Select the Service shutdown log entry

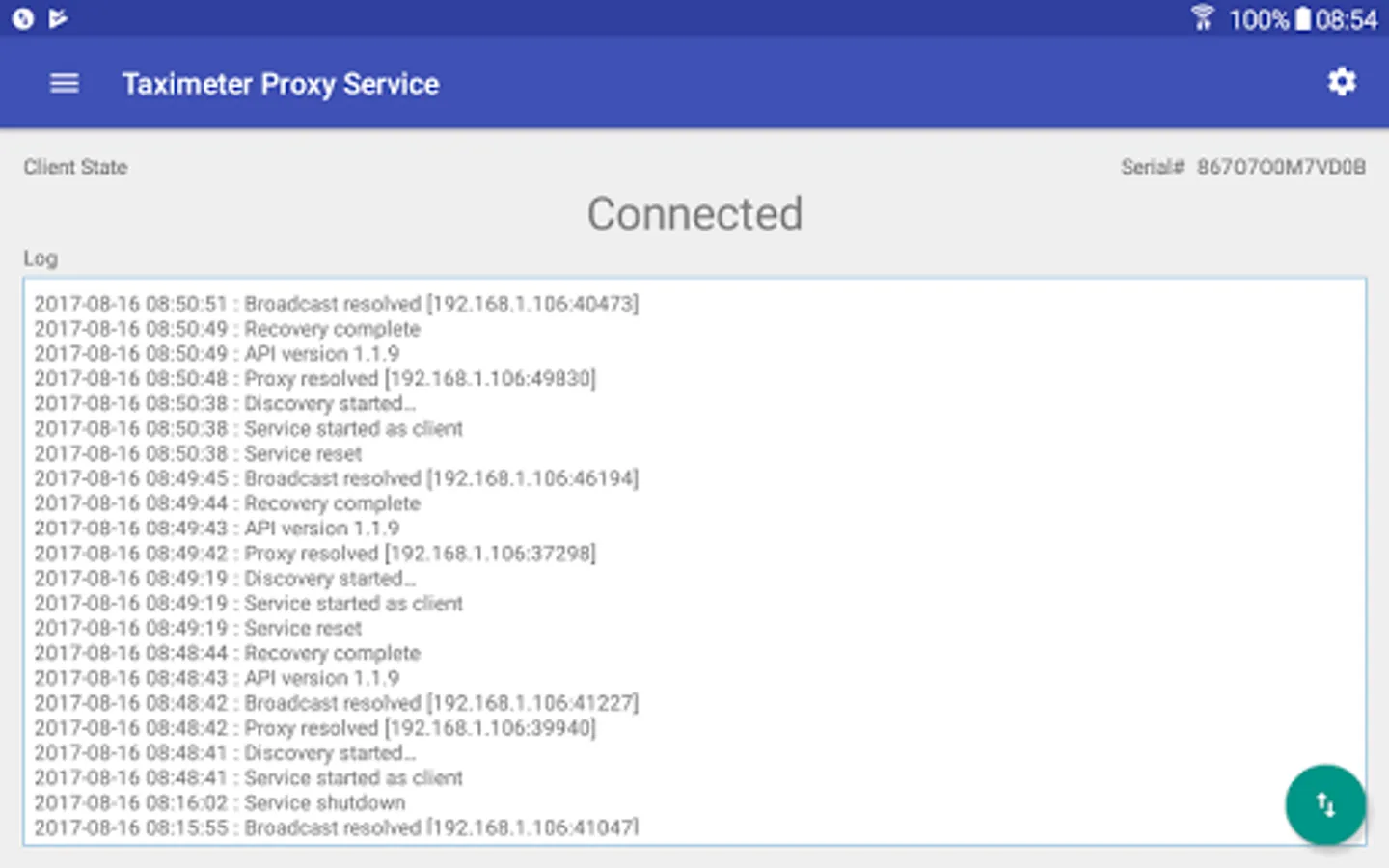coord(220,803)
